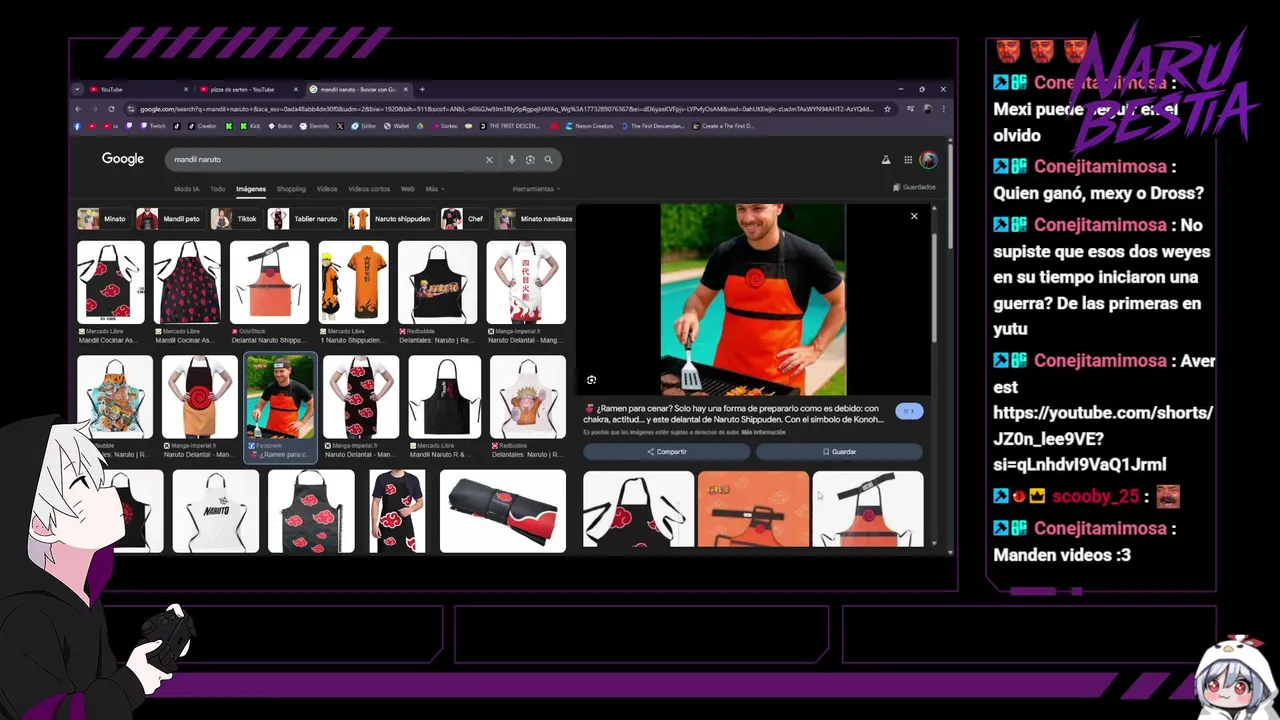Filter by the Naruto shippuden chip
The image size is (1280, 720).
pos(391,218)
